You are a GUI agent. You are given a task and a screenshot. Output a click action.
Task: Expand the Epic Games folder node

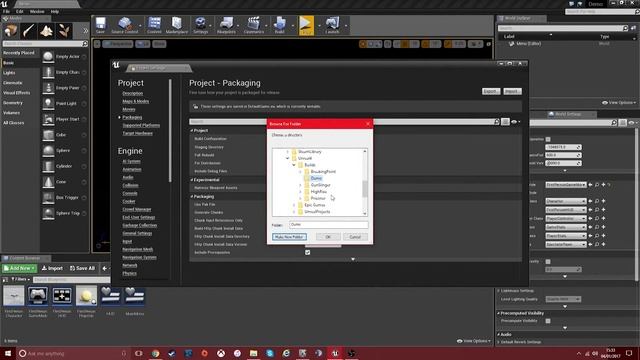point(294,205)
